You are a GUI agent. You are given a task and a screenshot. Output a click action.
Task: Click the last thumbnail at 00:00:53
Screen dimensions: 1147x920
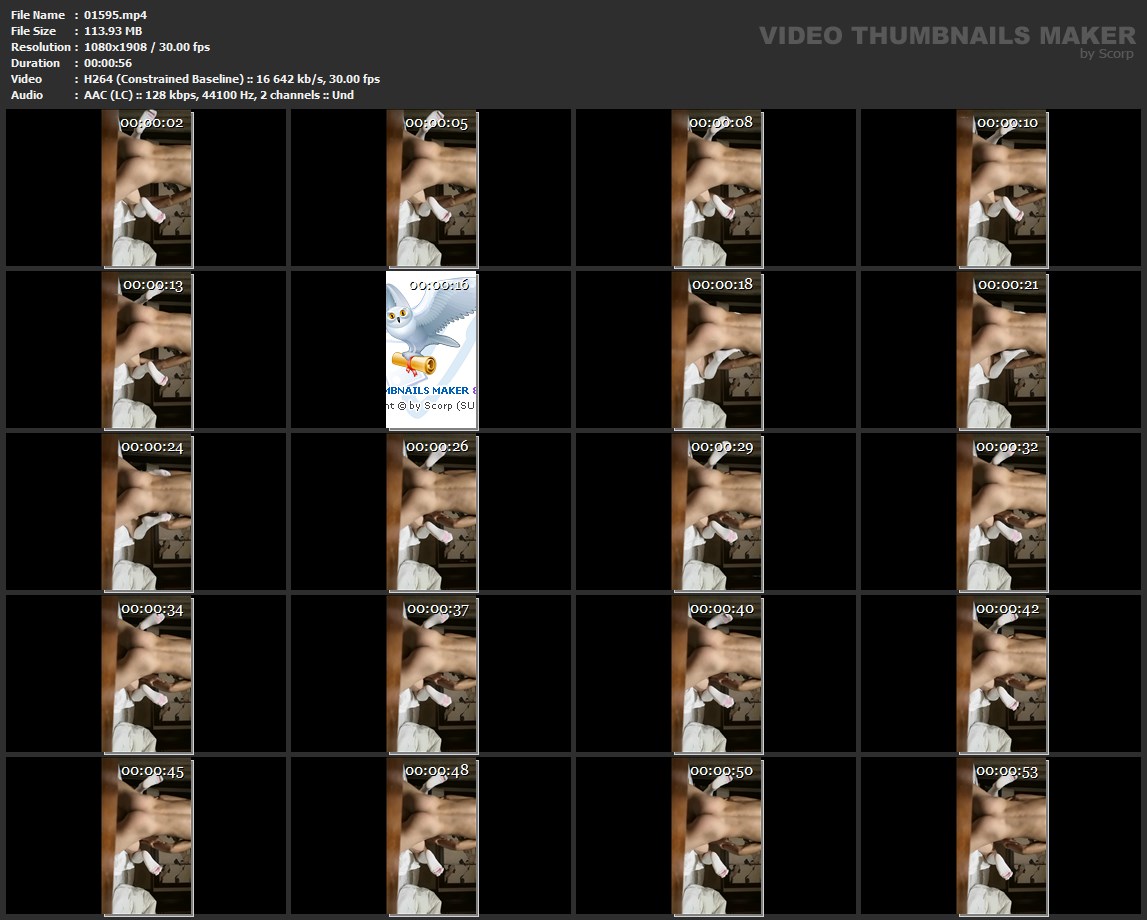point(1002,838)
